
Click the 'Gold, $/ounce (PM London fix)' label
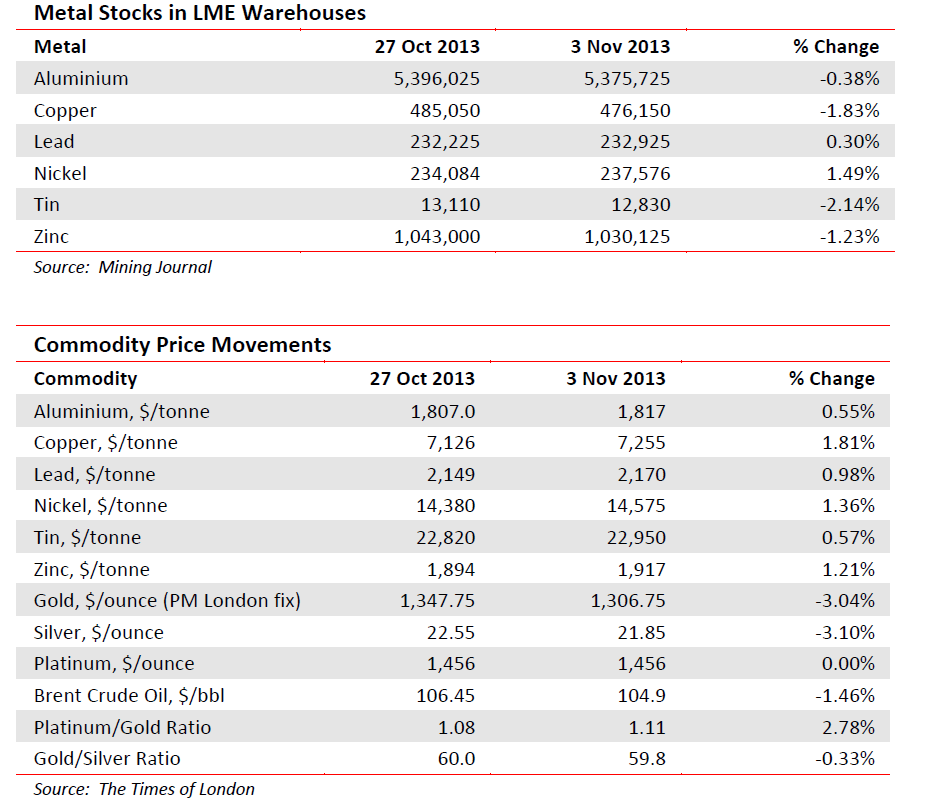(167, 601)
